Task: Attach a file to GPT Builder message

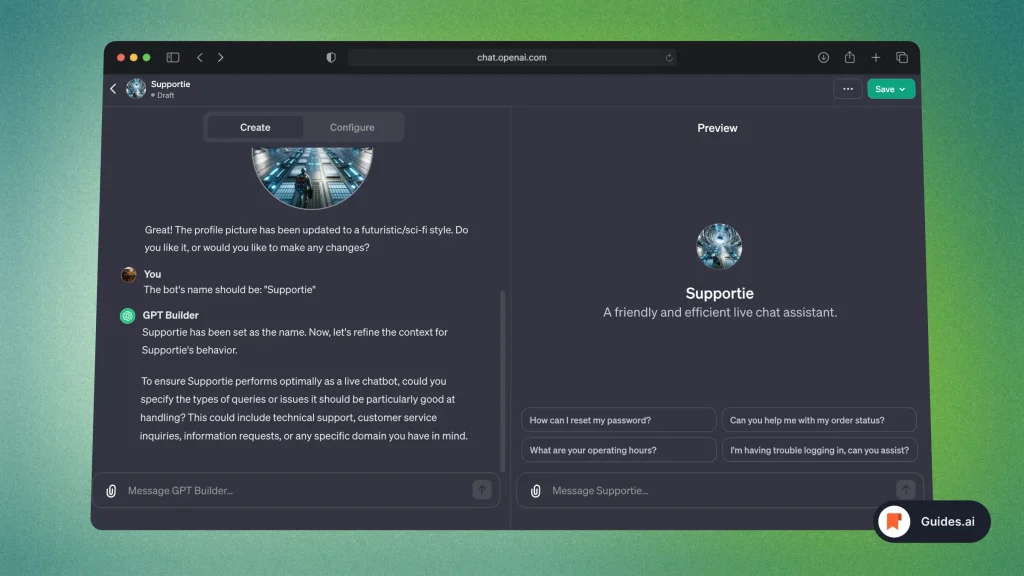Action: click(111, 490)
